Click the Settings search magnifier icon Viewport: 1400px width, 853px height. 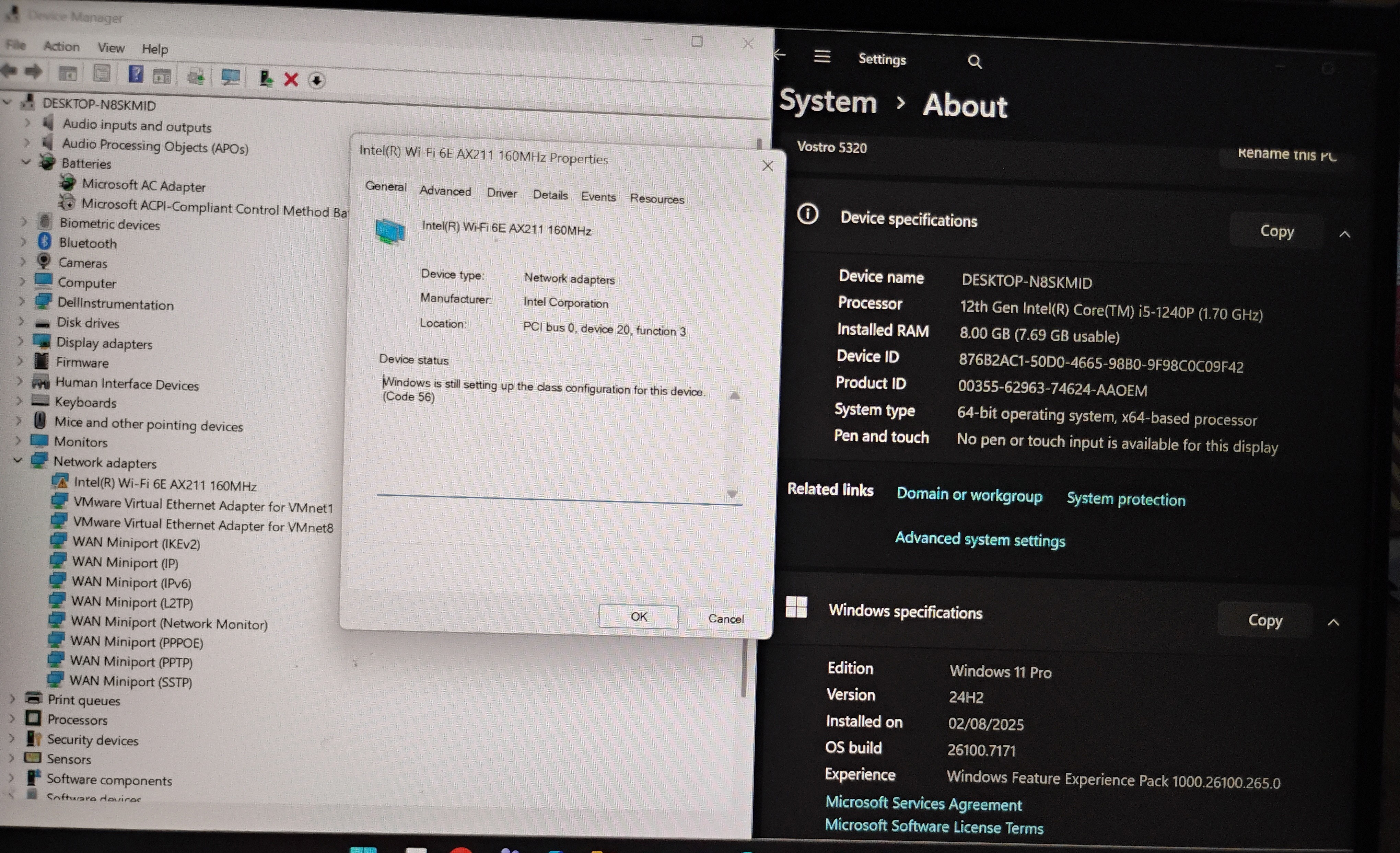click(975, 61)
